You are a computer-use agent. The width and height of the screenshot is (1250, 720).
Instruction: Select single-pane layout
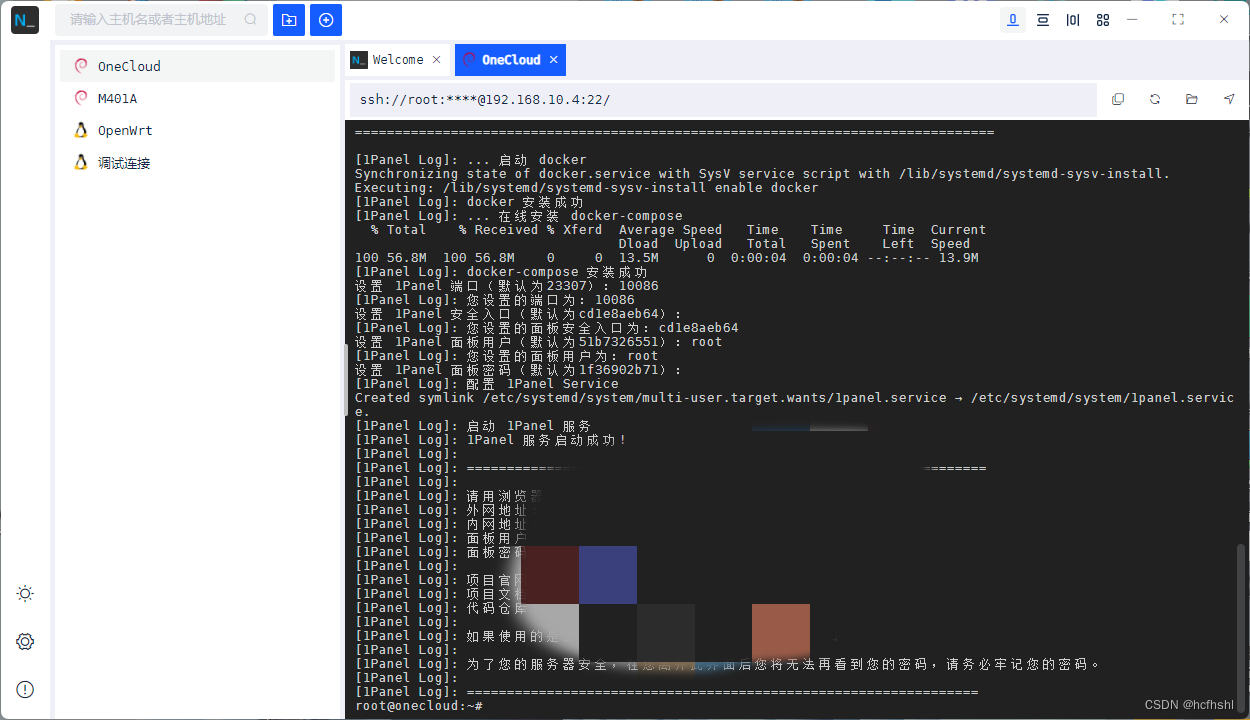(x=1013, y=20)
